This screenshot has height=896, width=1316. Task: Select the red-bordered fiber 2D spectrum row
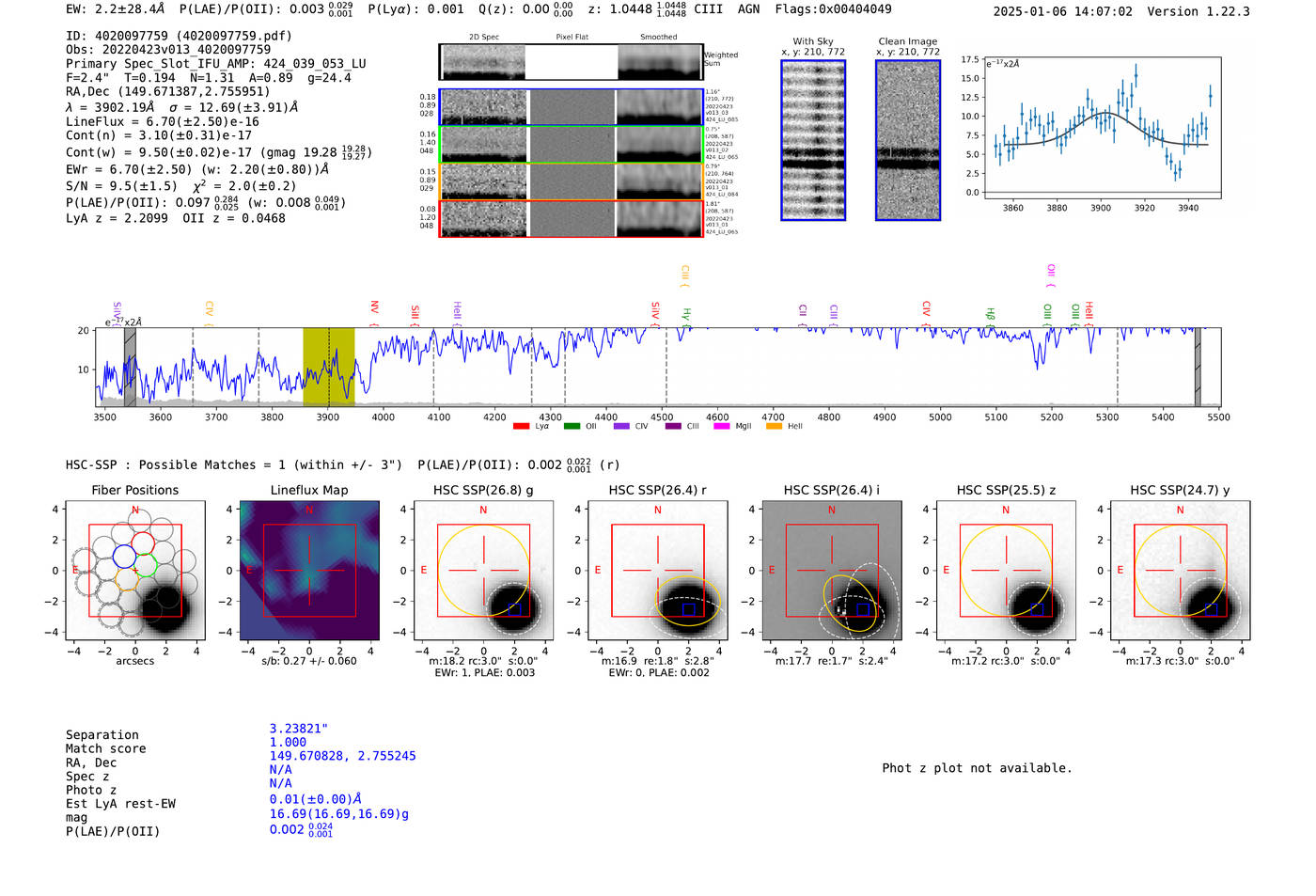click(x=572, y=218)
